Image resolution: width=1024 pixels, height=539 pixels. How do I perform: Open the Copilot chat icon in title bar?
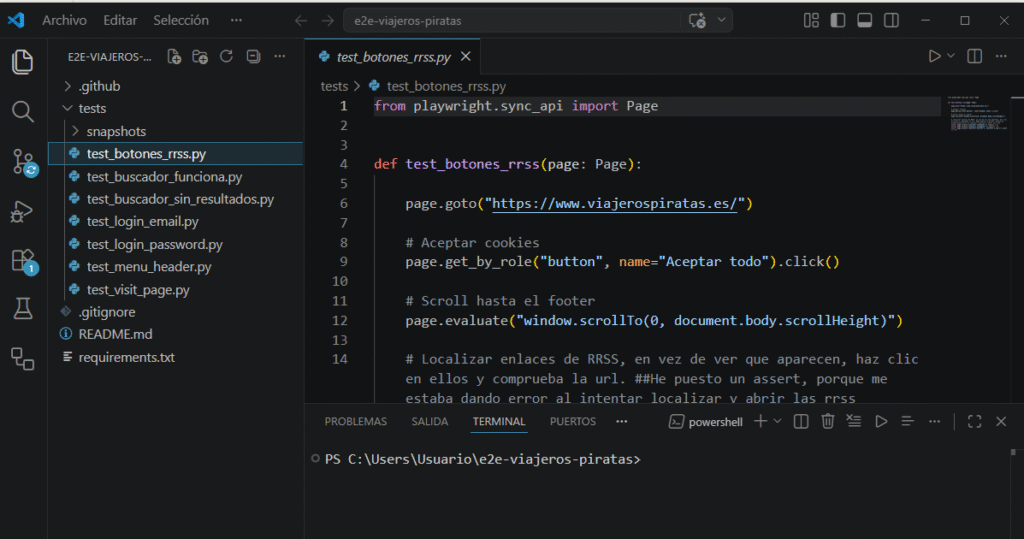[697, 21]
